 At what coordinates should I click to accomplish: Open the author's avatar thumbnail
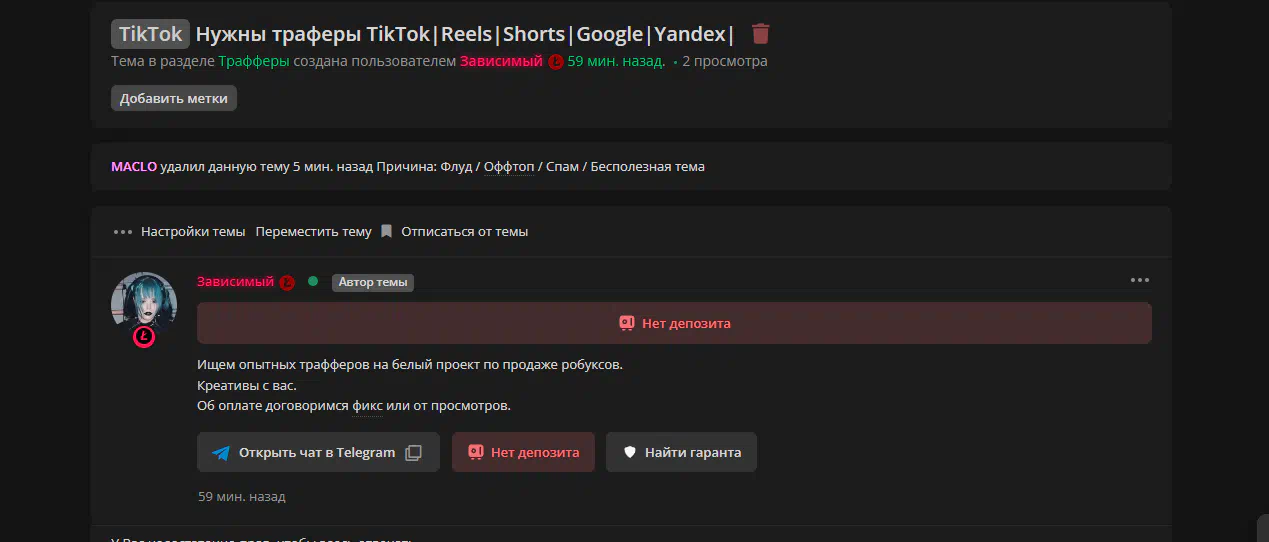click(144, 304)
